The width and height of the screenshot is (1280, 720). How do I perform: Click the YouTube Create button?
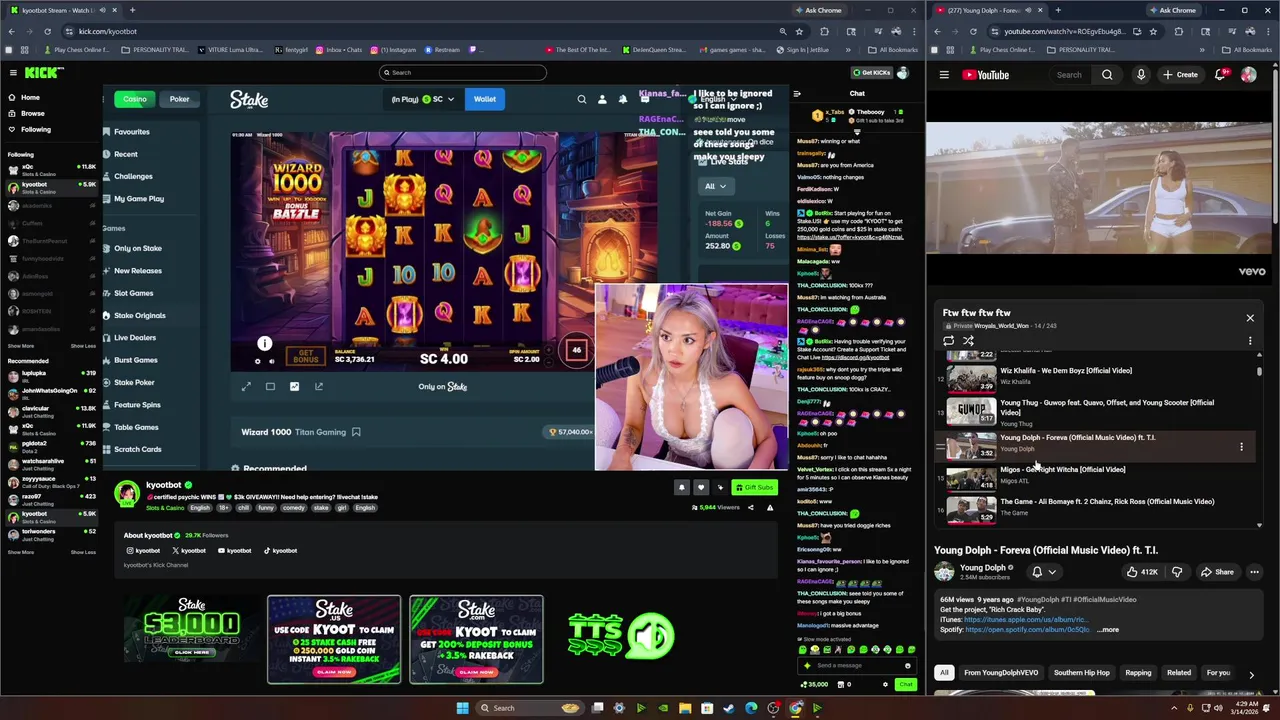(1180, 75)
